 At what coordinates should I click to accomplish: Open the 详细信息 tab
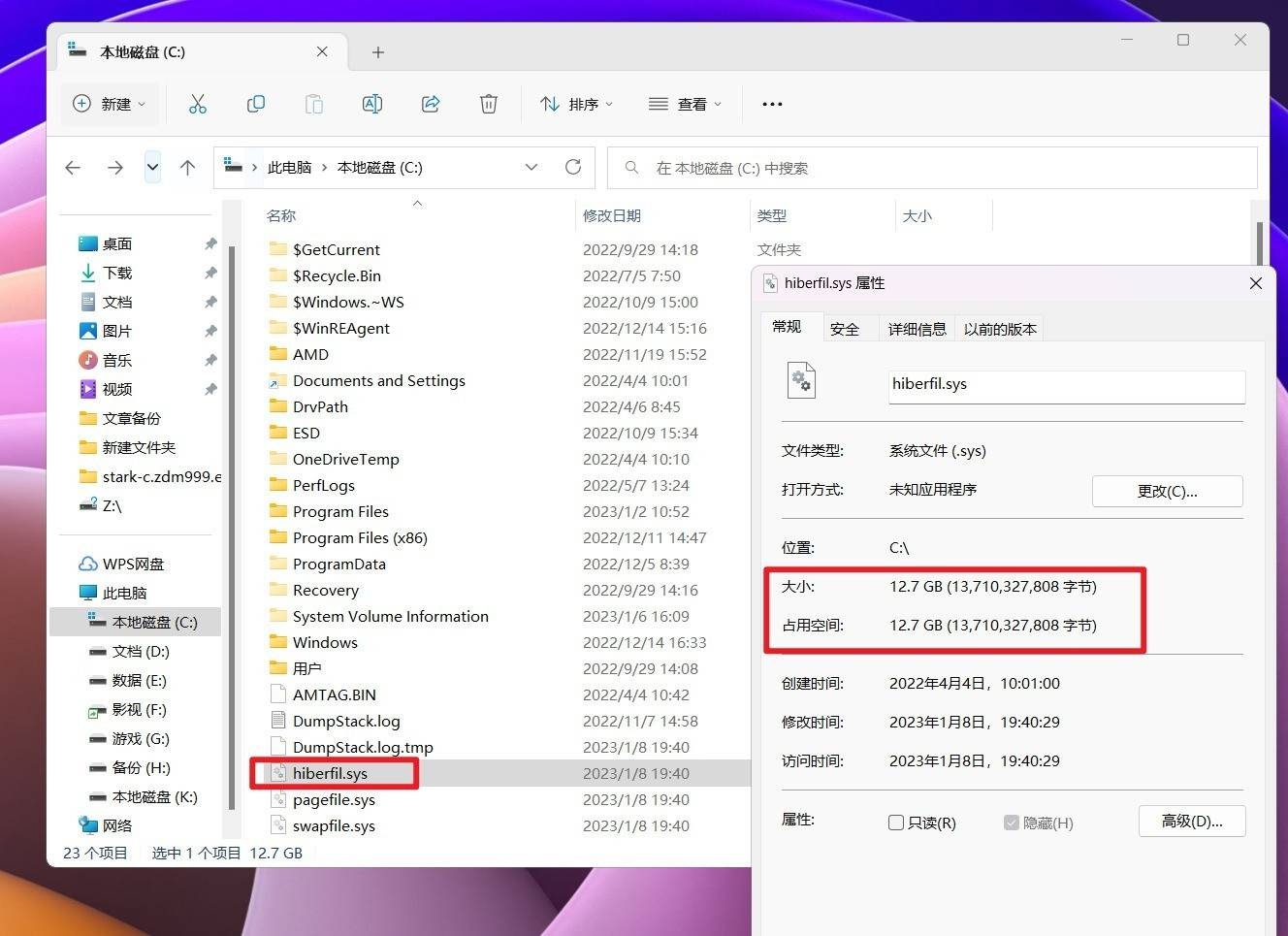[x=916, y=328]
